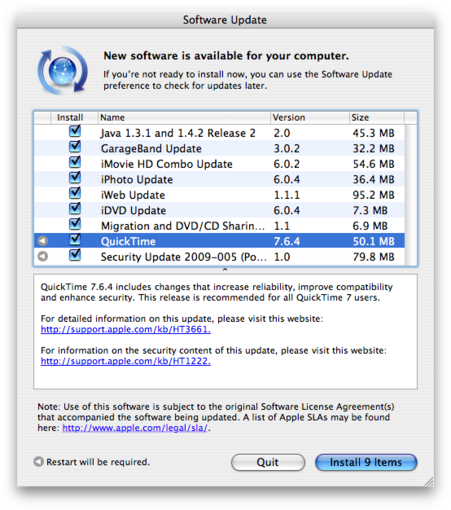Sort updates by the Name column header
This screenshot has width=451, height=510.
pyautogui.click(x=184, y=118)
